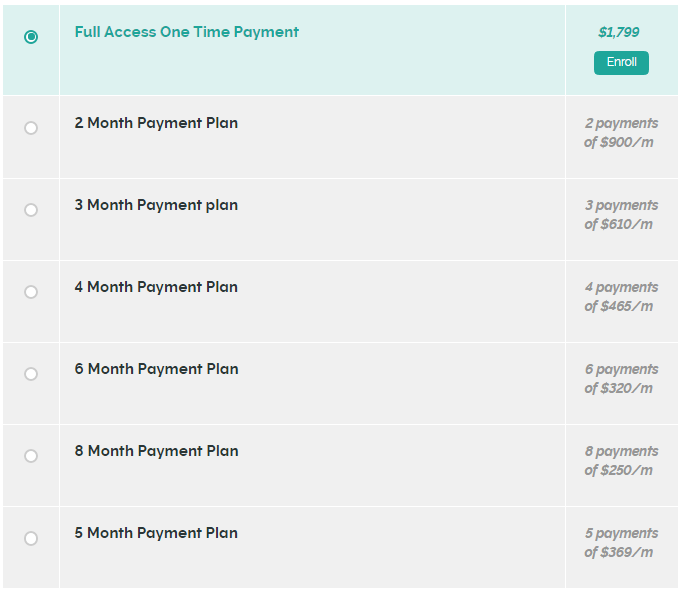Enable the 6 Month Payment Plan radio option

point(31,374)
